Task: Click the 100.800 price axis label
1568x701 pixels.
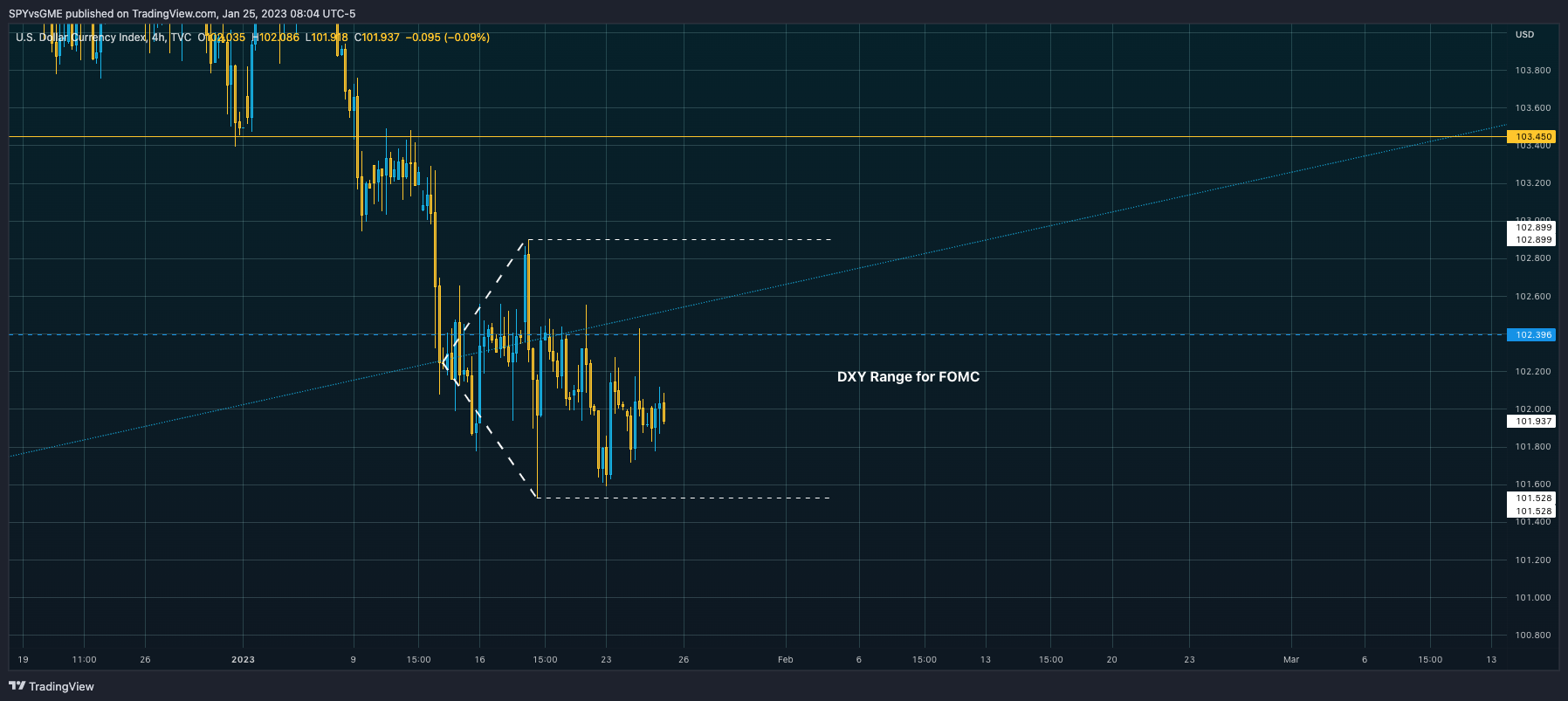Action: pyautogui.click(x=1533, y=636)
